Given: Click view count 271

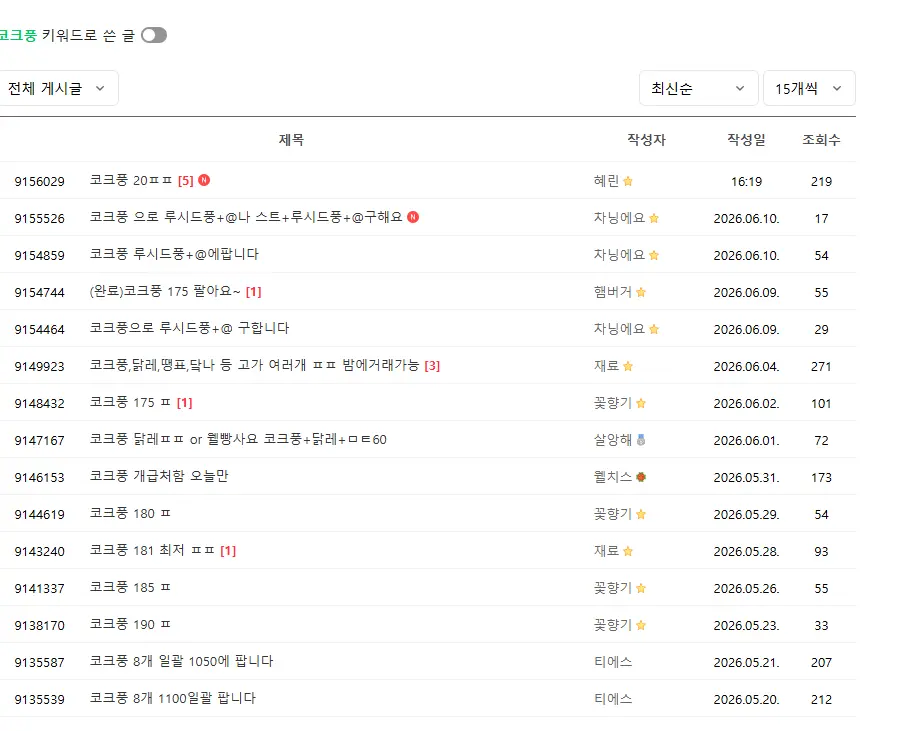Looking at the screenshot, I should pos(821,366).
